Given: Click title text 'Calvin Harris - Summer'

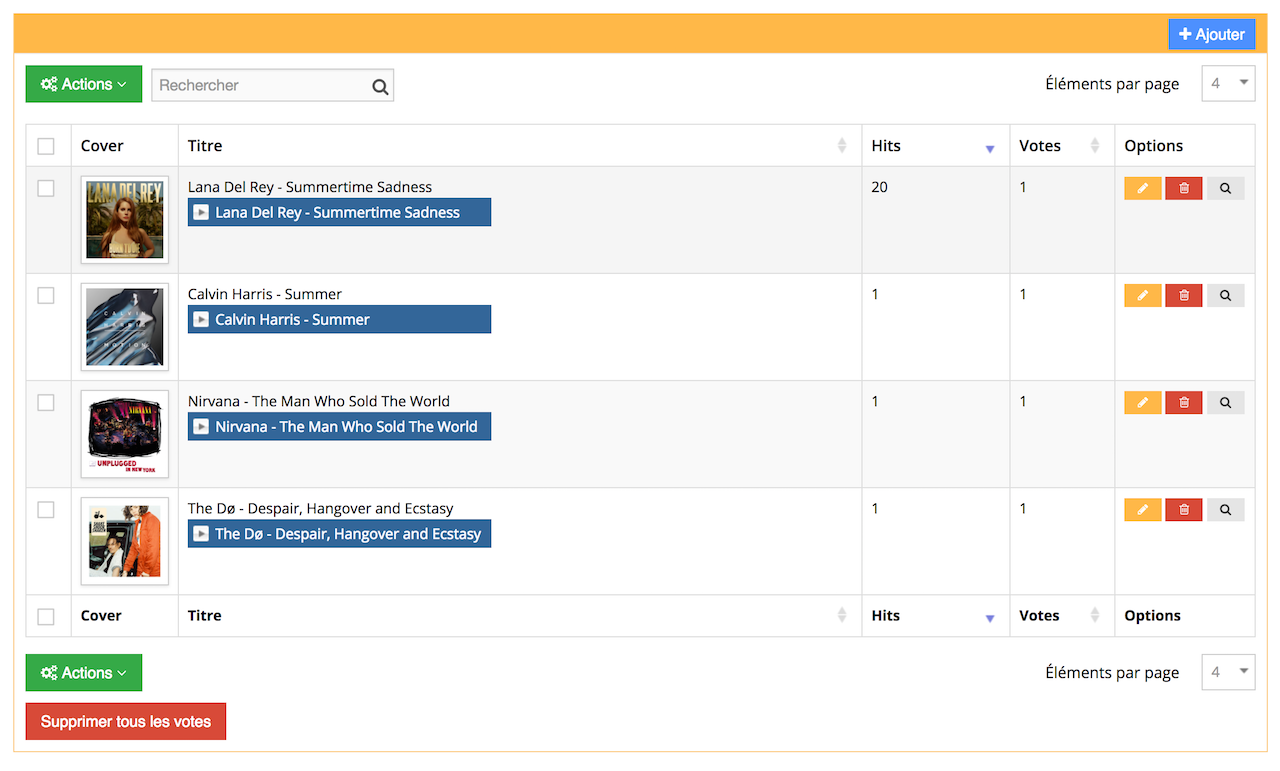Looking at the screenshot, I should pyautogui.click(x=265, y=294).
